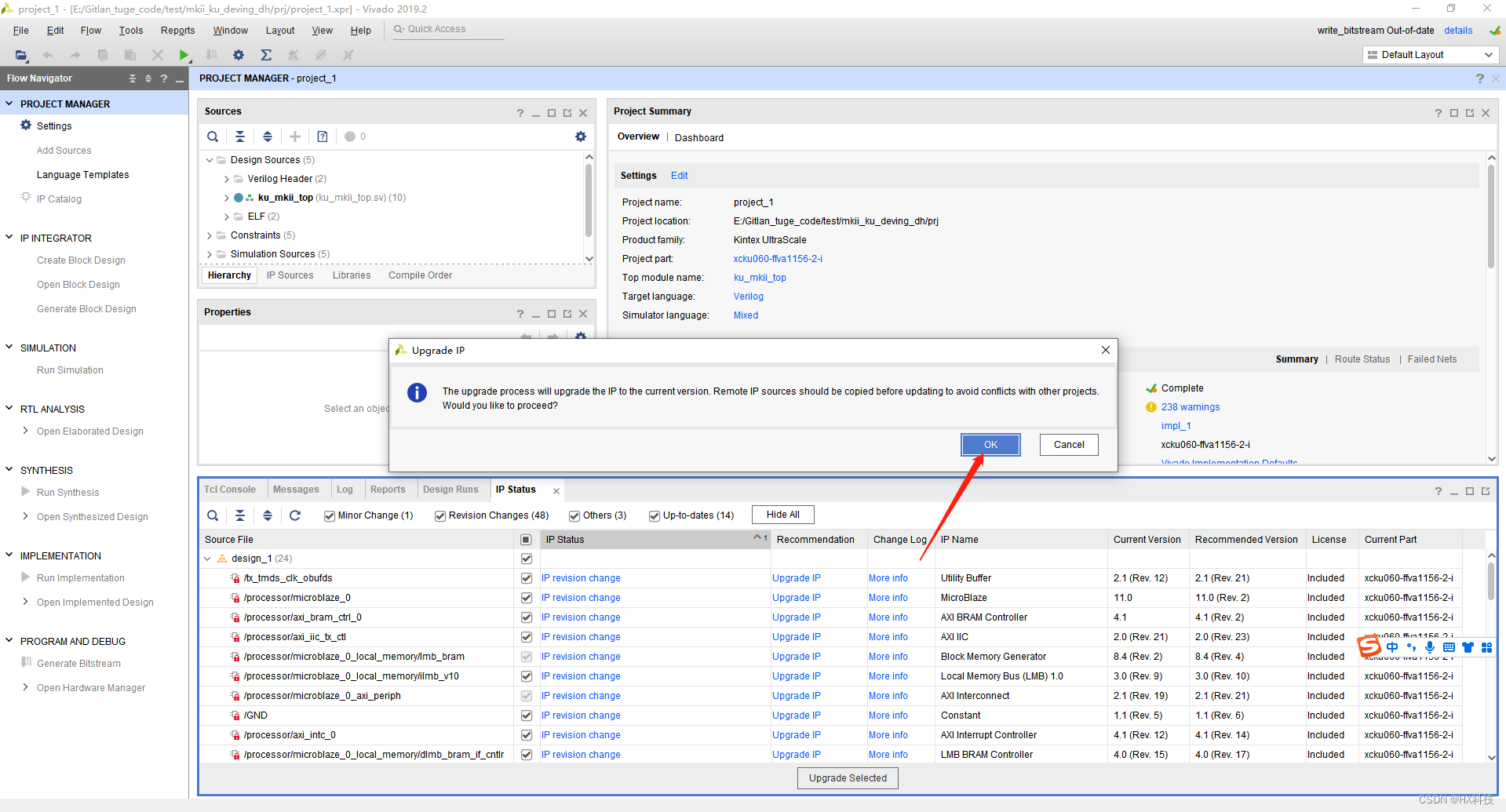Toggle Revision Changes filter checkbox
This screenshot has width=1506, height=812.
[x=440, y=515]
